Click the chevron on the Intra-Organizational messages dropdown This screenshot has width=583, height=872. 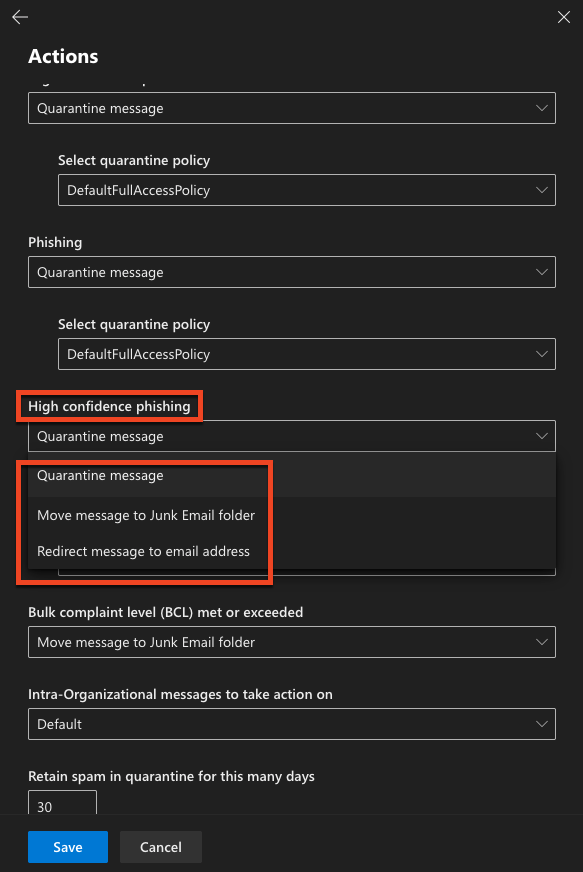[541, 724]
